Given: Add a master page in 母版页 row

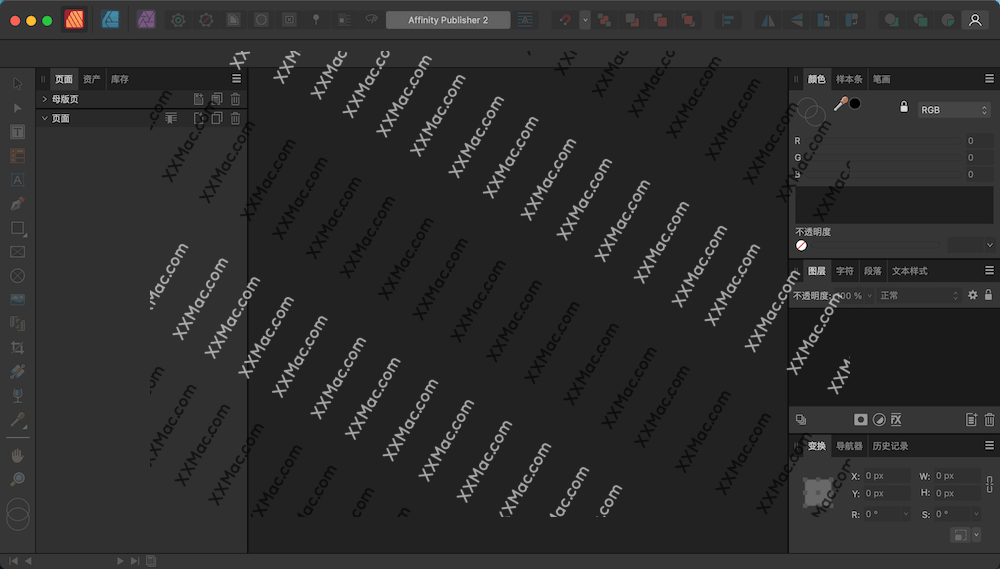Looking at the screenshot, I should click(x=199, y=99).
